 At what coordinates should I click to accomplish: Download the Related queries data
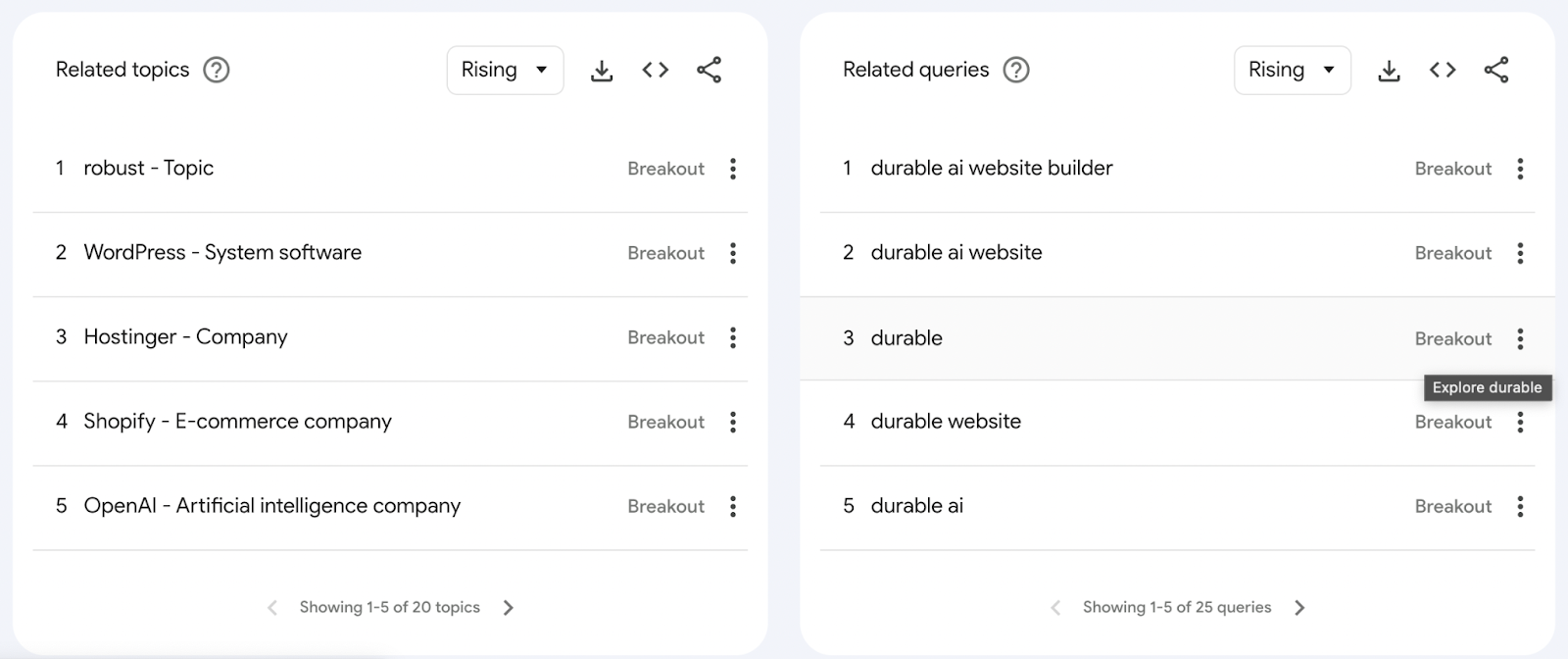point(1389,71)
